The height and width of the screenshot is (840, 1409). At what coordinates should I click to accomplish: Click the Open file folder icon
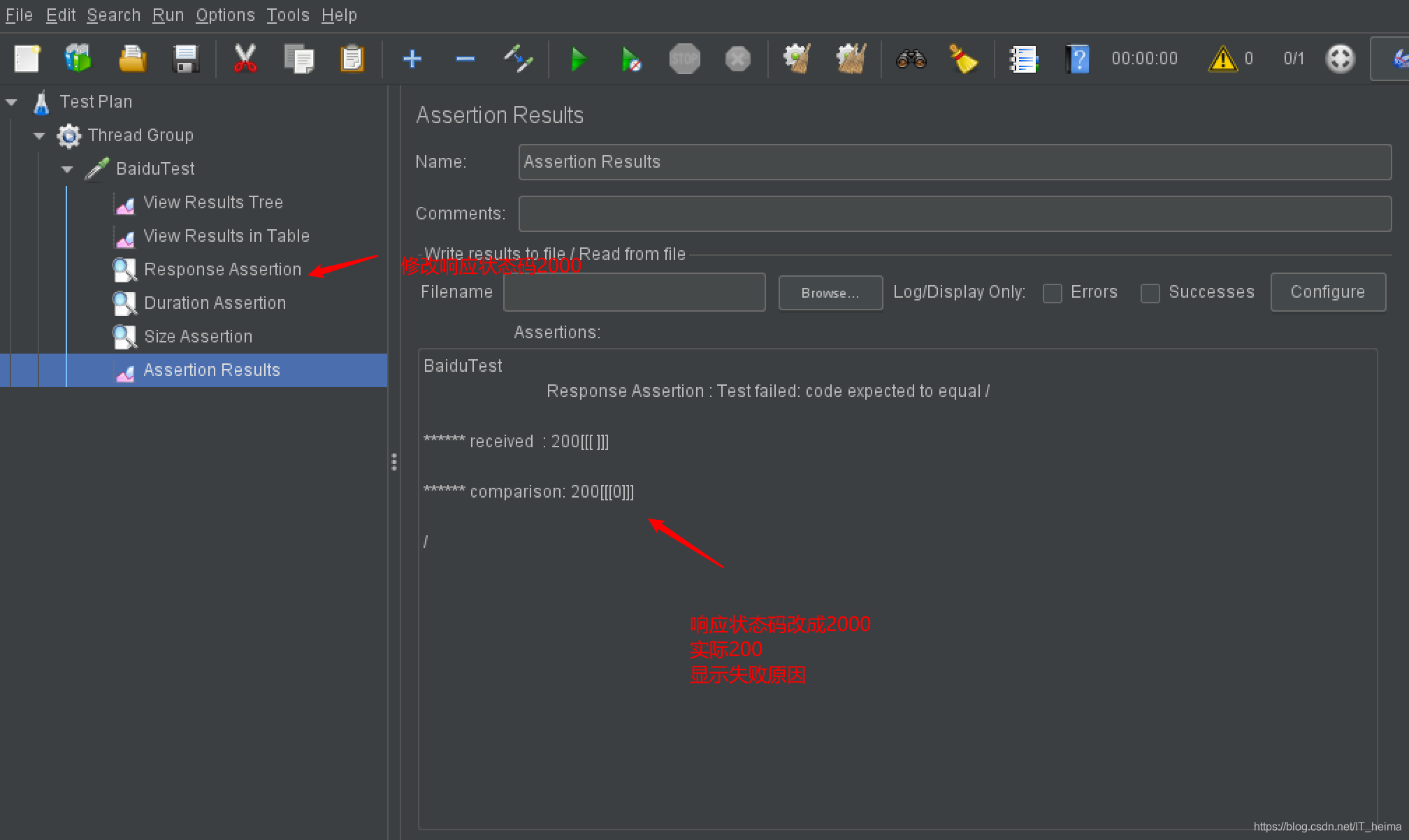click(x=132, y=59)
